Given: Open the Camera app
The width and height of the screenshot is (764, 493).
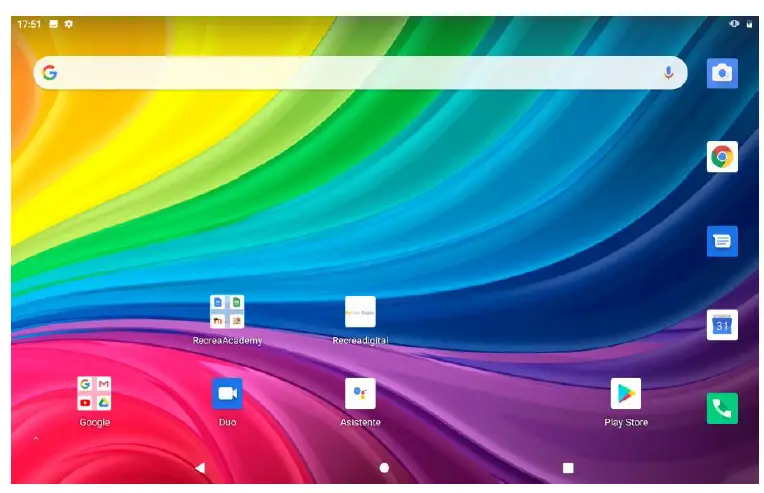Looking at the screenshot, I should 722,73.
